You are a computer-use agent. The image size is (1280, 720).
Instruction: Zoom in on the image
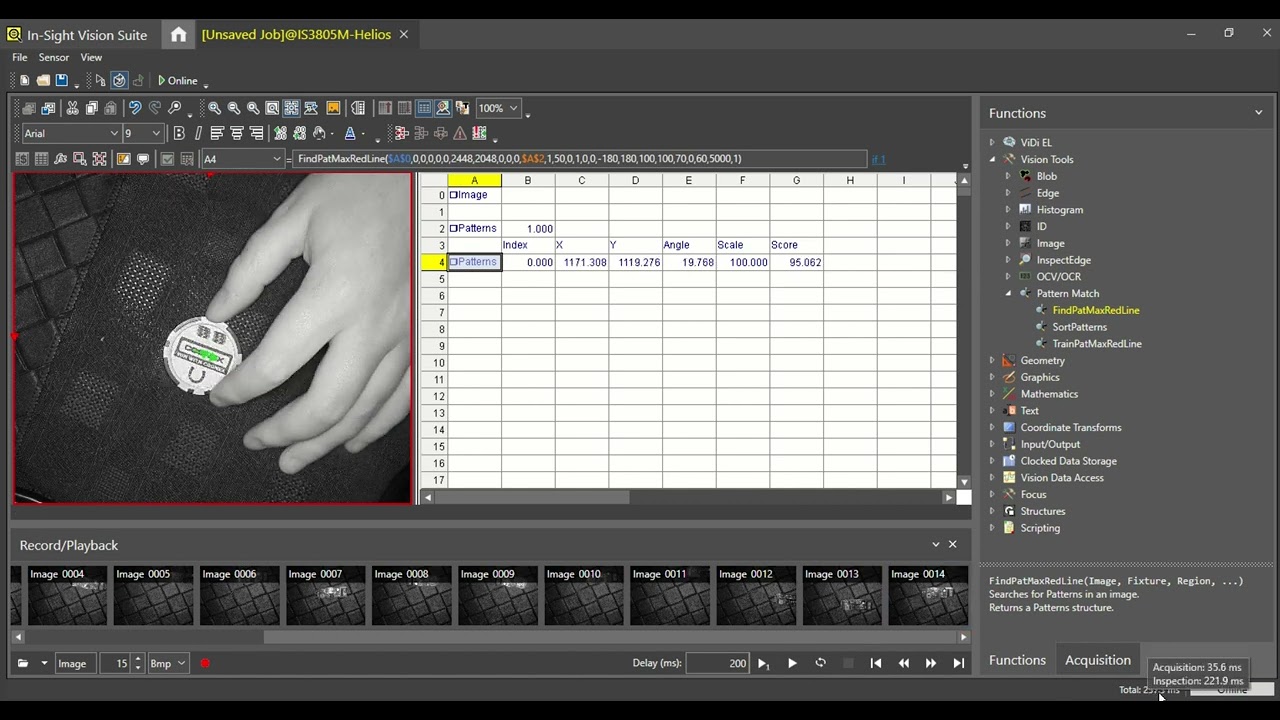(x=214, y=108)
